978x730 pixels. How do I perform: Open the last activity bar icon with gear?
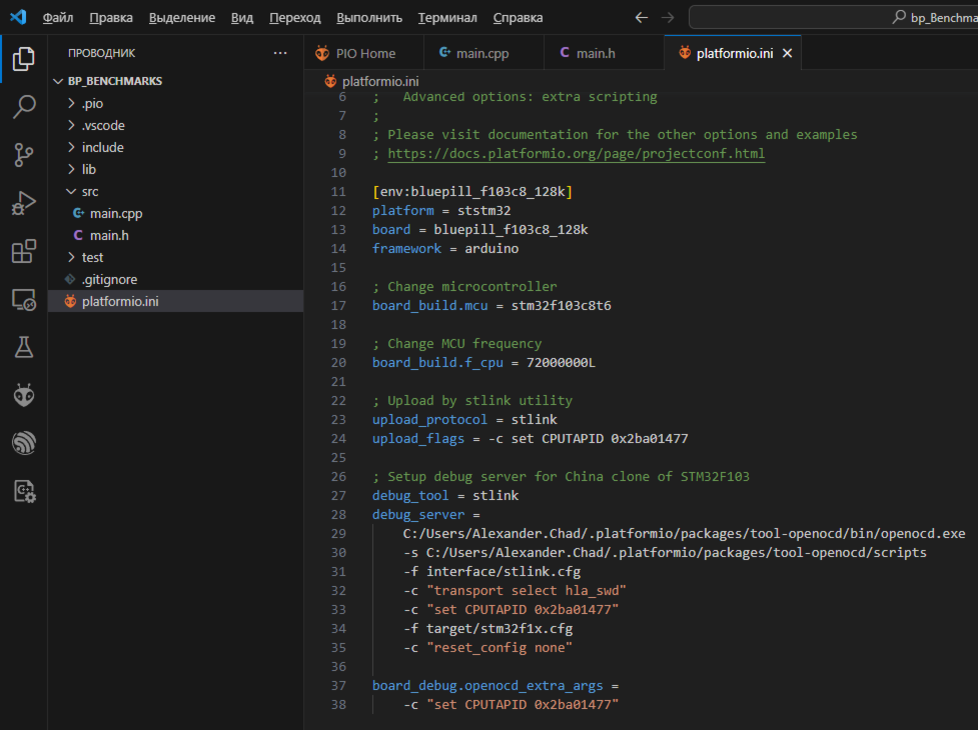click(24, 492)
